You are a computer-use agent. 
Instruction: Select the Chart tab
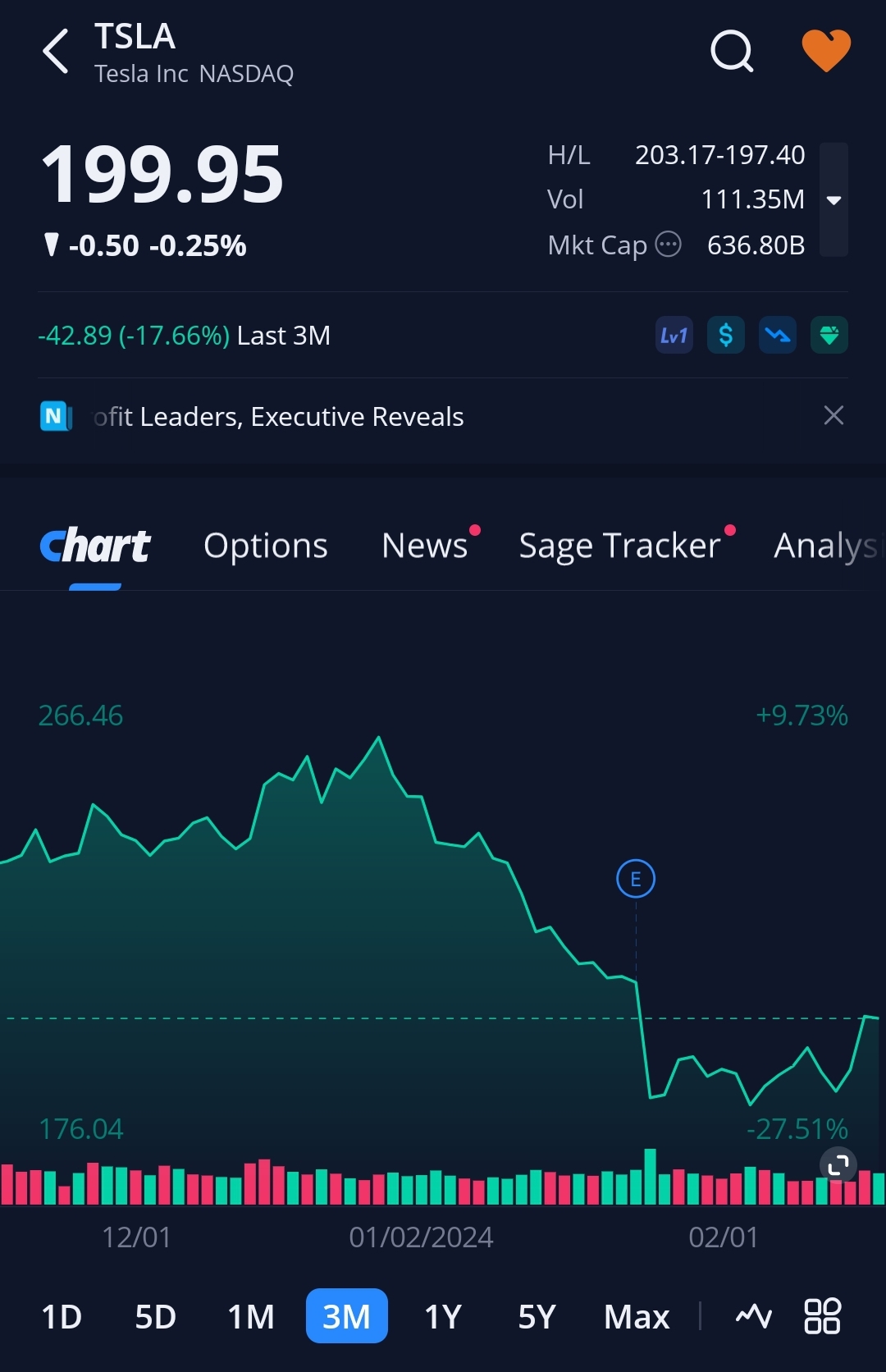coord(95,546)
